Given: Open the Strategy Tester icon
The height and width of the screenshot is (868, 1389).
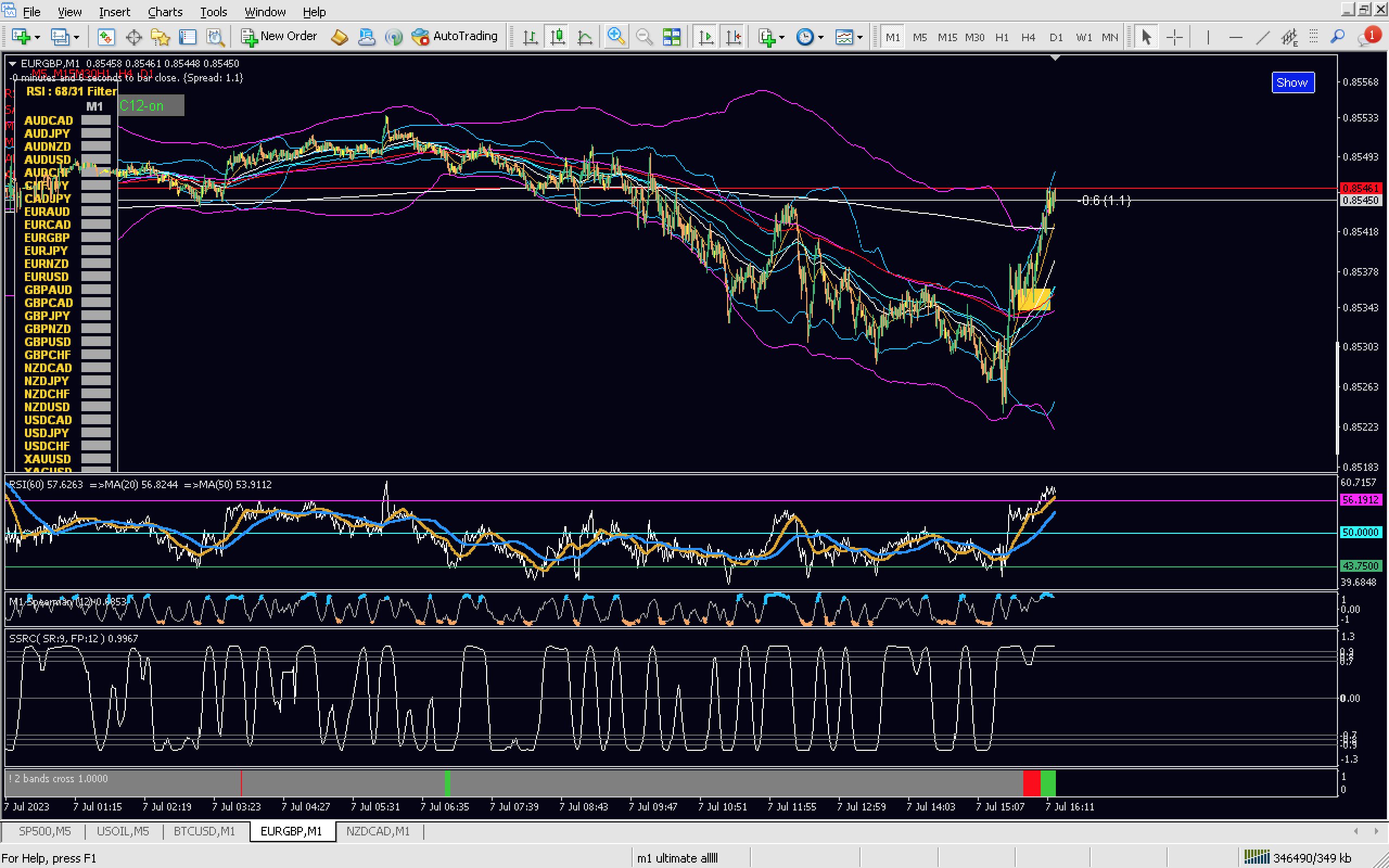Looking at the screenshot, I should (x=215, y=37).
